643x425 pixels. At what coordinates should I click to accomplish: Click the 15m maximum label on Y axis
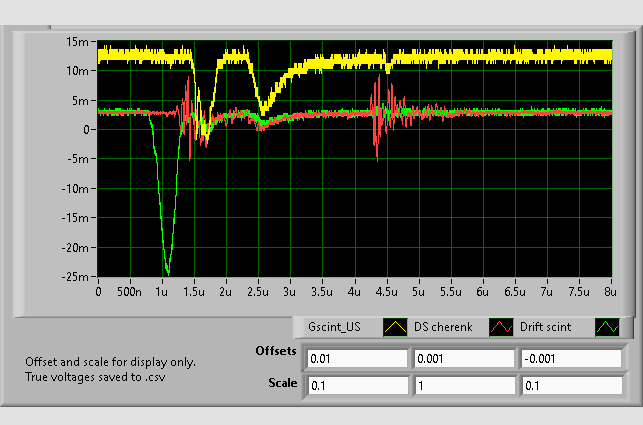(x=78, y=42)
